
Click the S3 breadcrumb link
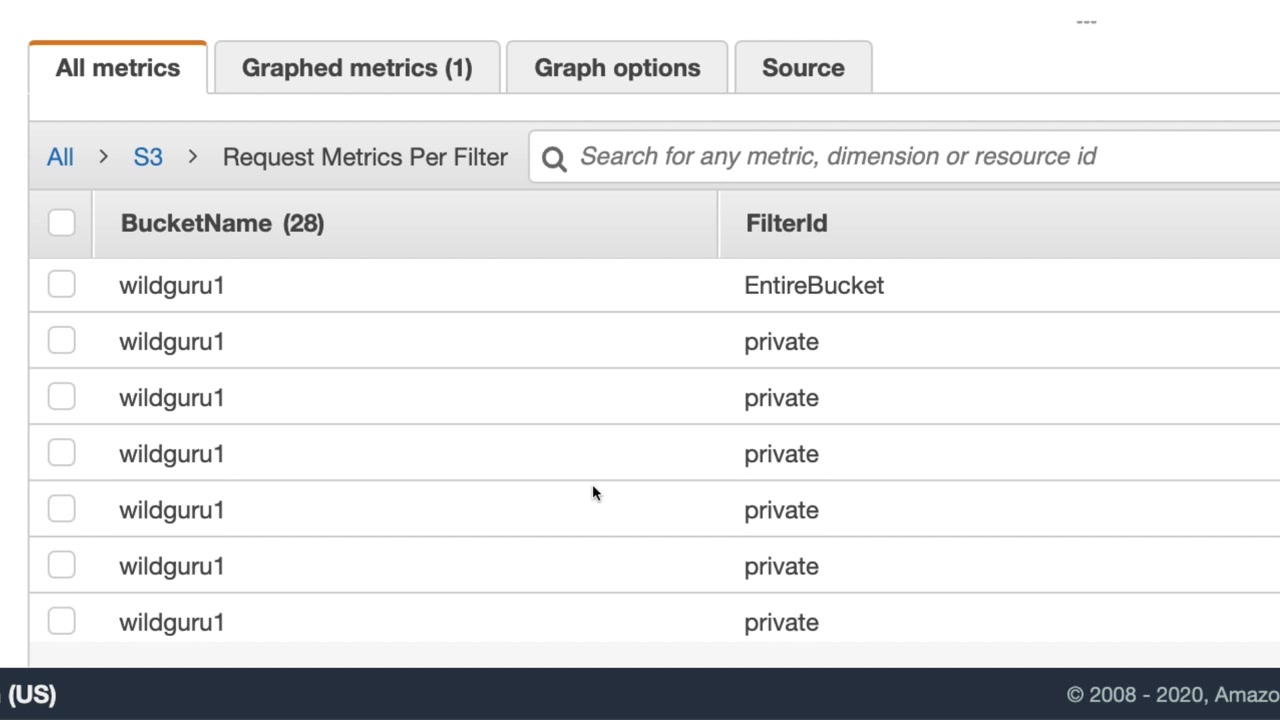(148, 157)
